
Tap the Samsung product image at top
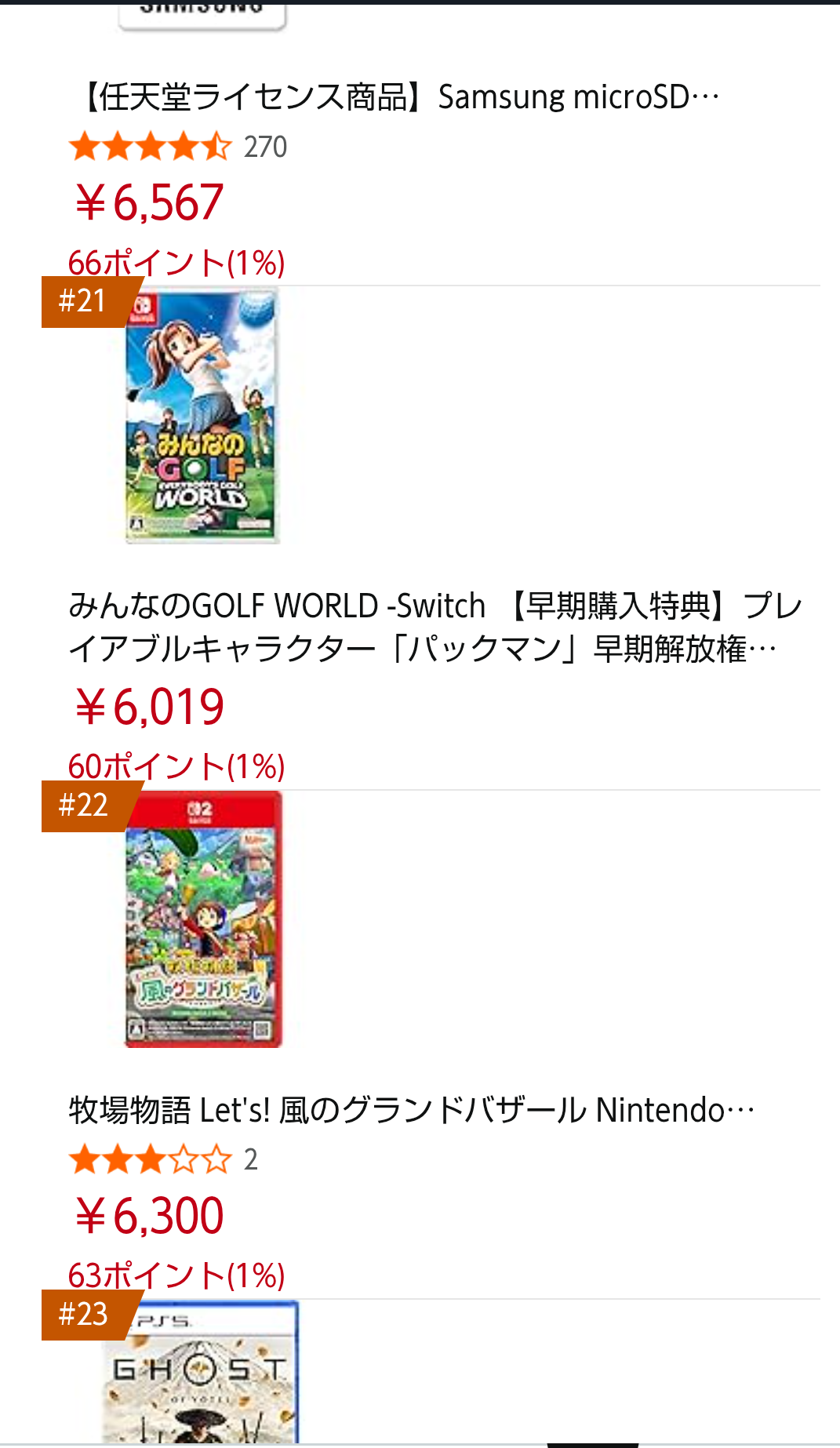tap(202, 16)
